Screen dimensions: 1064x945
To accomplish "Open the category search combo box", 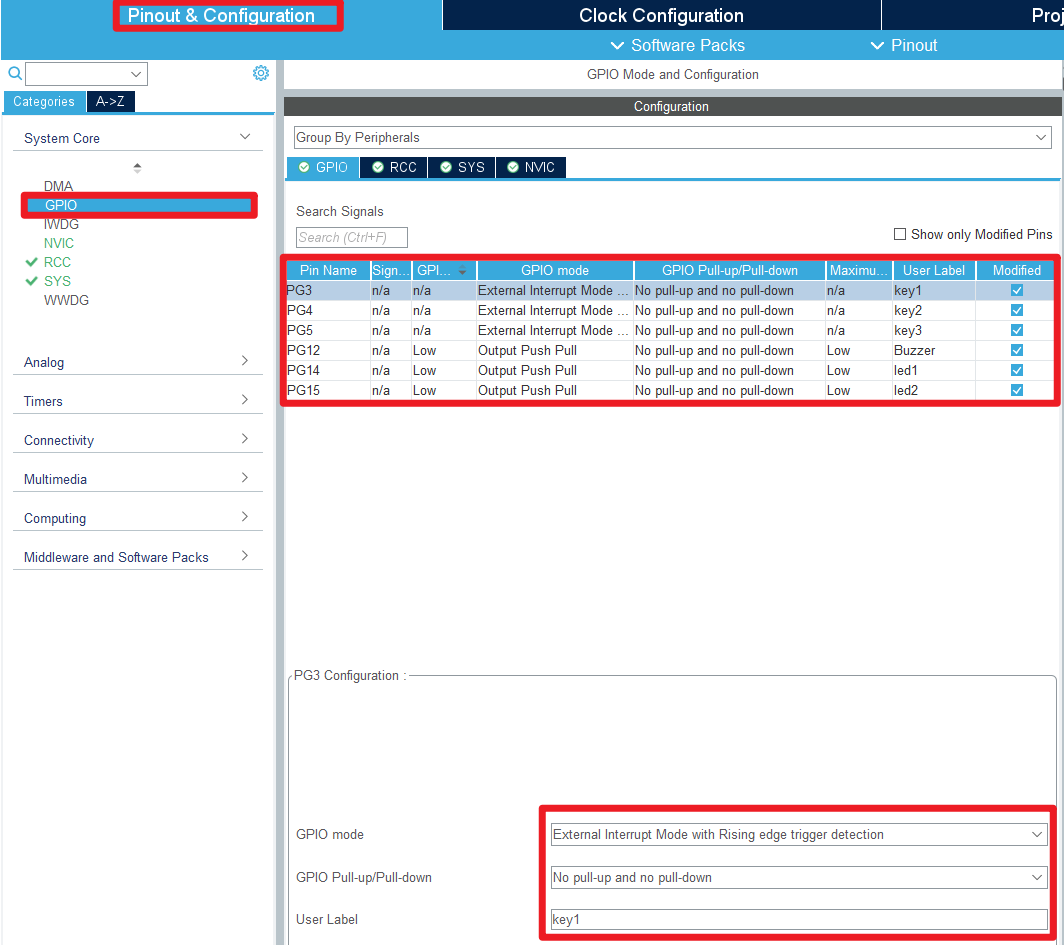I will pyautogui.click(x=87, y=74).
